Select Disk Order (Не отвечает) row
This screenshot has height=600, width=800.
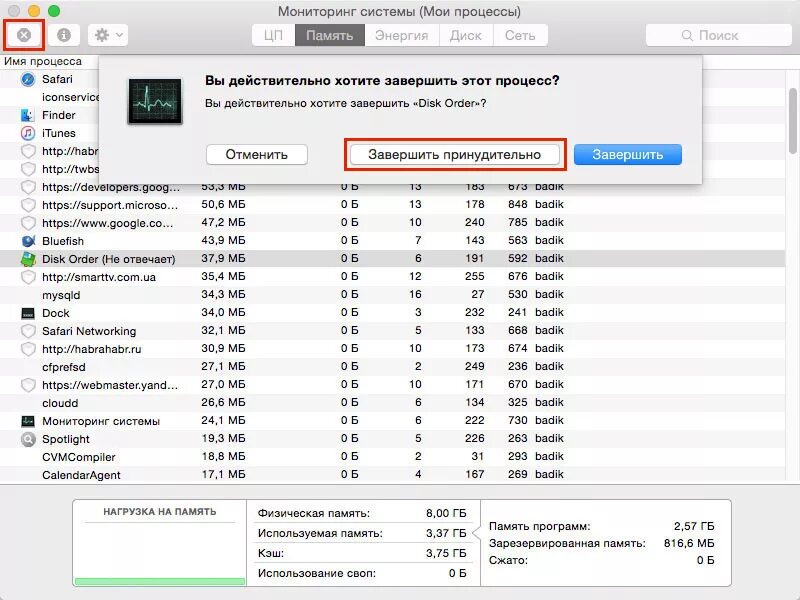[x=392, y=259]
